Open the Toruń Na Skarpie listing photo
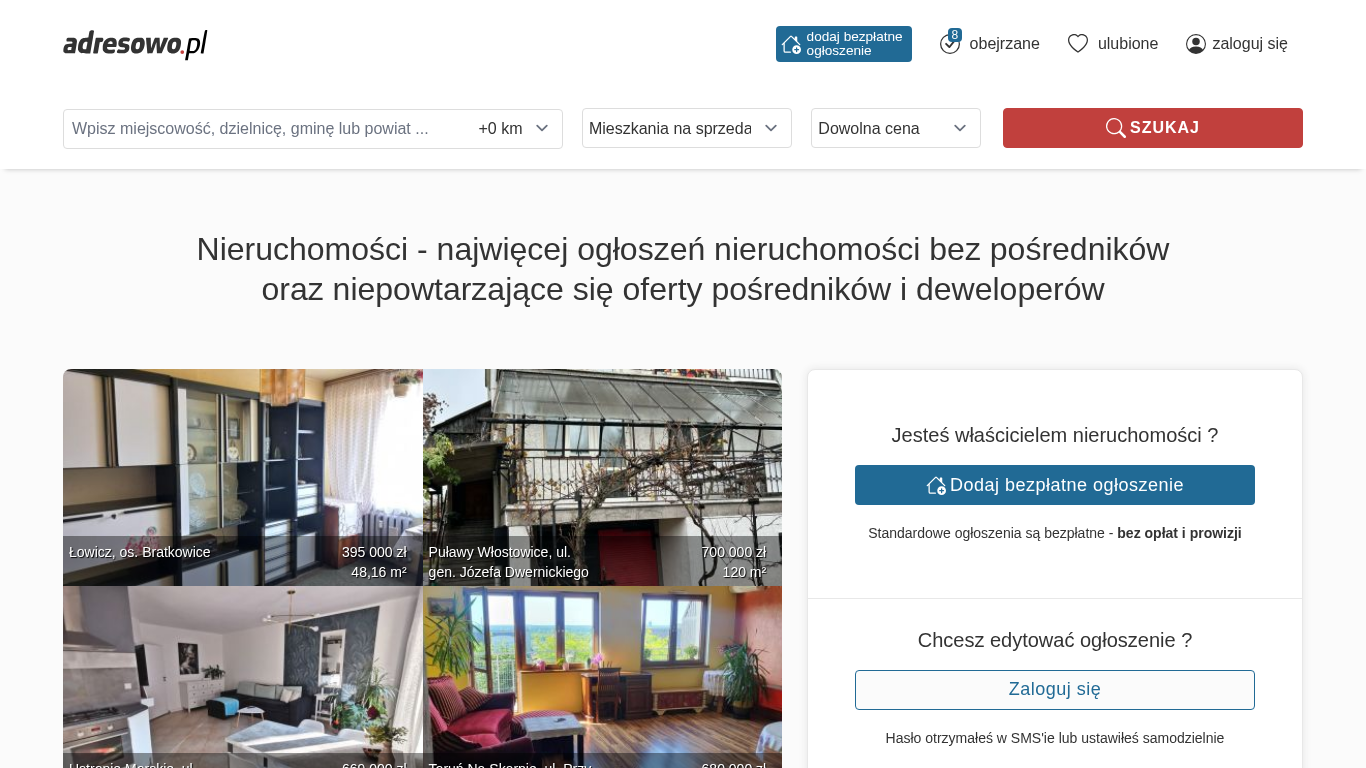The image size is (1366, 768). (x=602, y=677)
